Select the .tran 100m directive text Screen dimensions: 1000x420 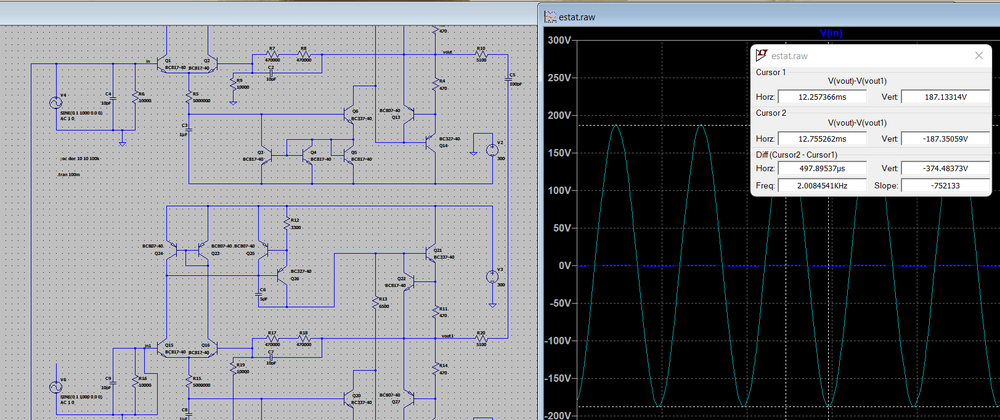pyautogui.click(x=70, y=173)
